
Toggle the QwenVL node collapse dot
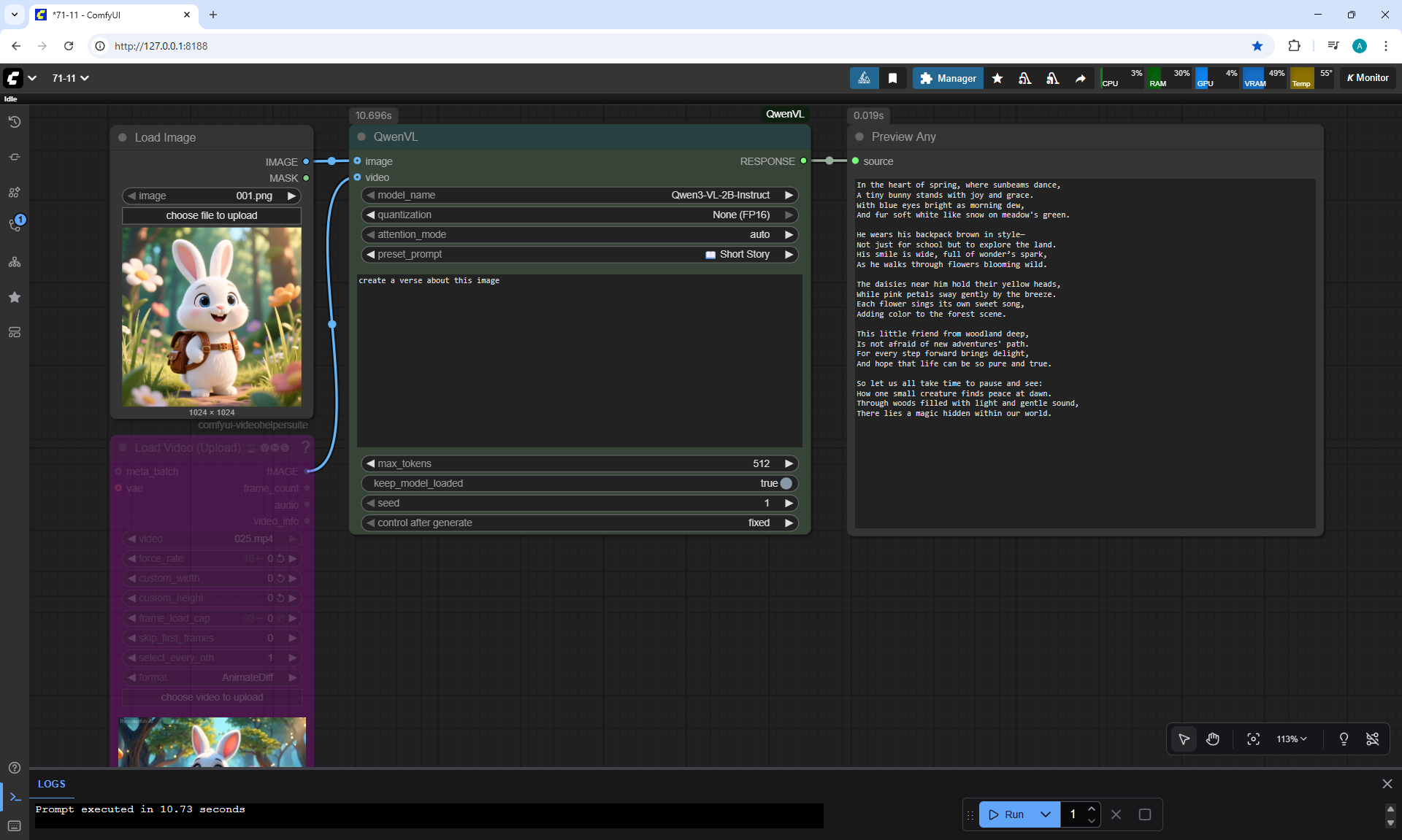click(x=361, y=136)
